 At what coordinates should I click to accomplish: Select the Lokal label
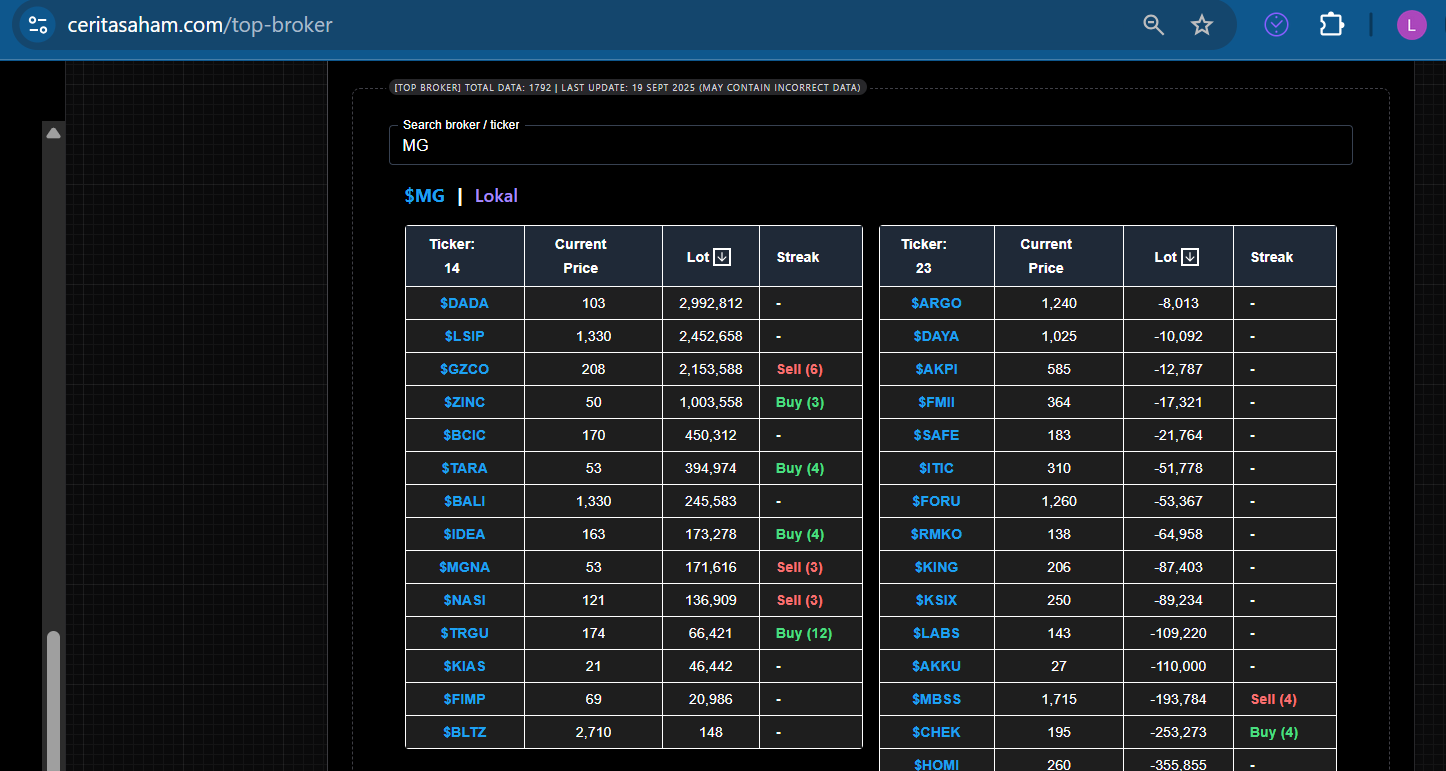point(496,196)
